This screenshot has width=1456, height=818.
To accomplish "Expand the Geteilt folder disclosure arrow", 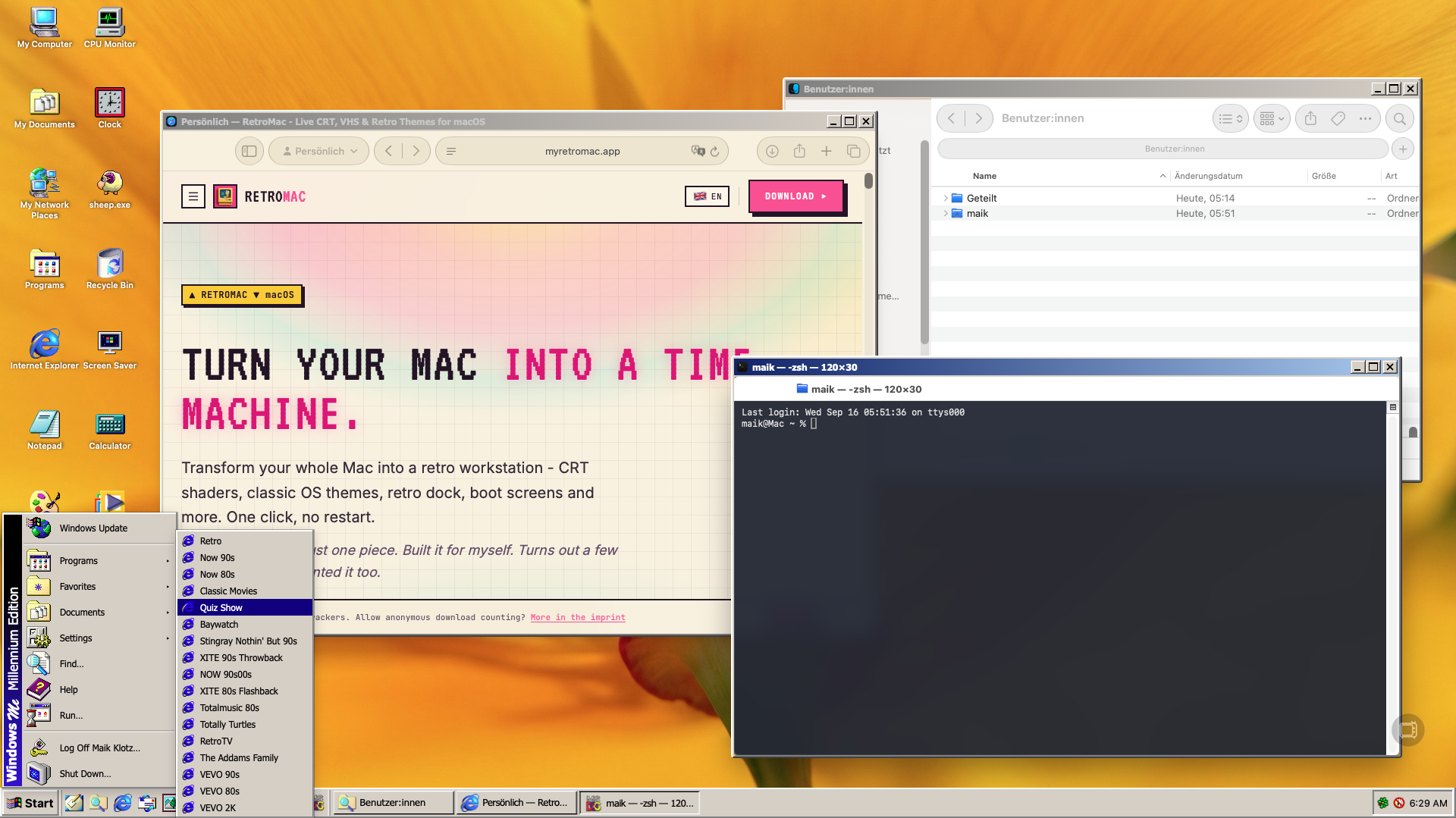I will (x=945, y=199).
